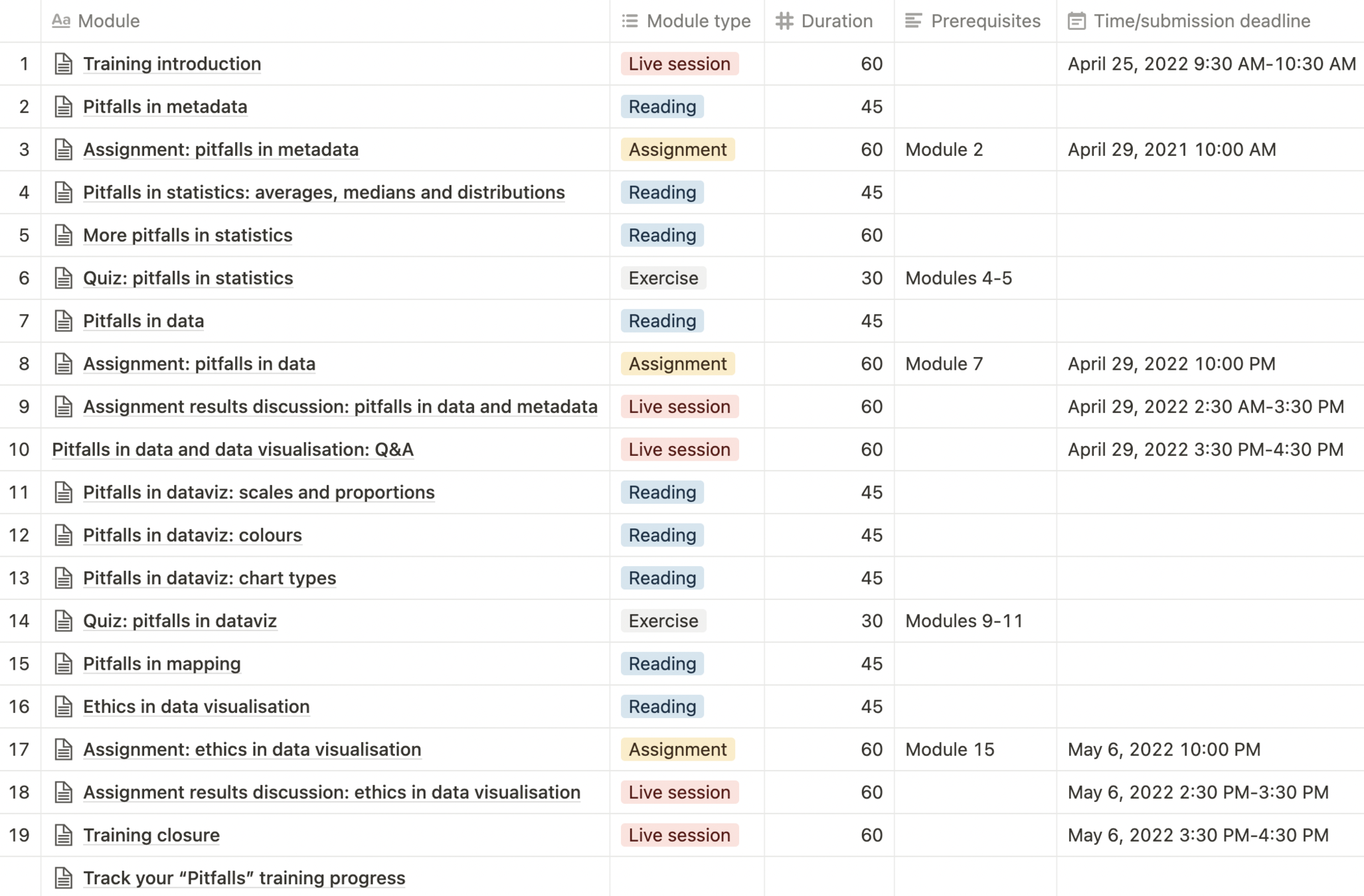Click the Assignment tag for pitfalls in data
The height and width of the screenshot is (896, 1364).
click(677, 364)
